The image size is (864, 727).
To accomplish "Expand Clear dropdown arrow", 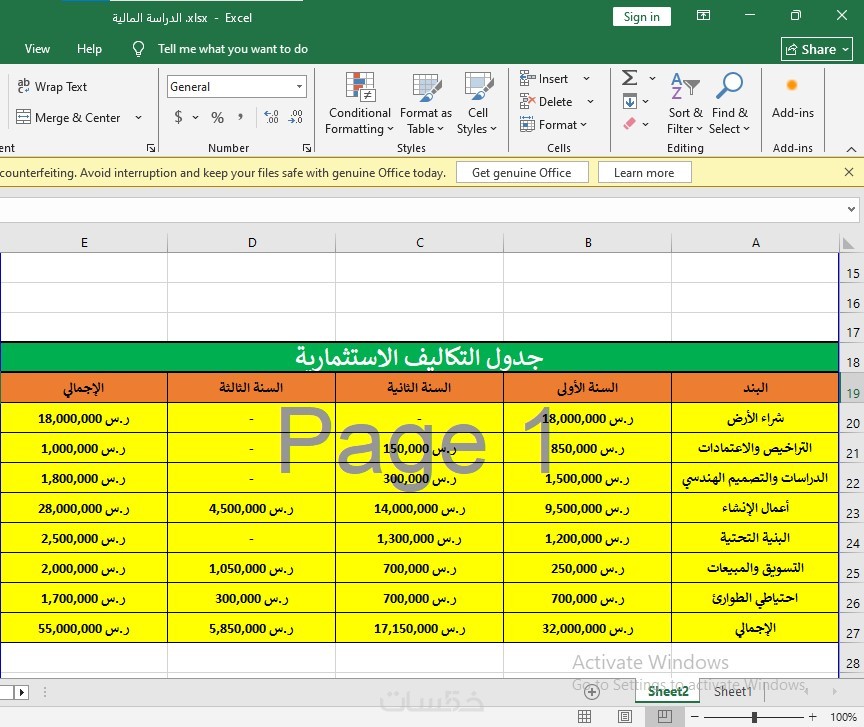I will 645,125.
